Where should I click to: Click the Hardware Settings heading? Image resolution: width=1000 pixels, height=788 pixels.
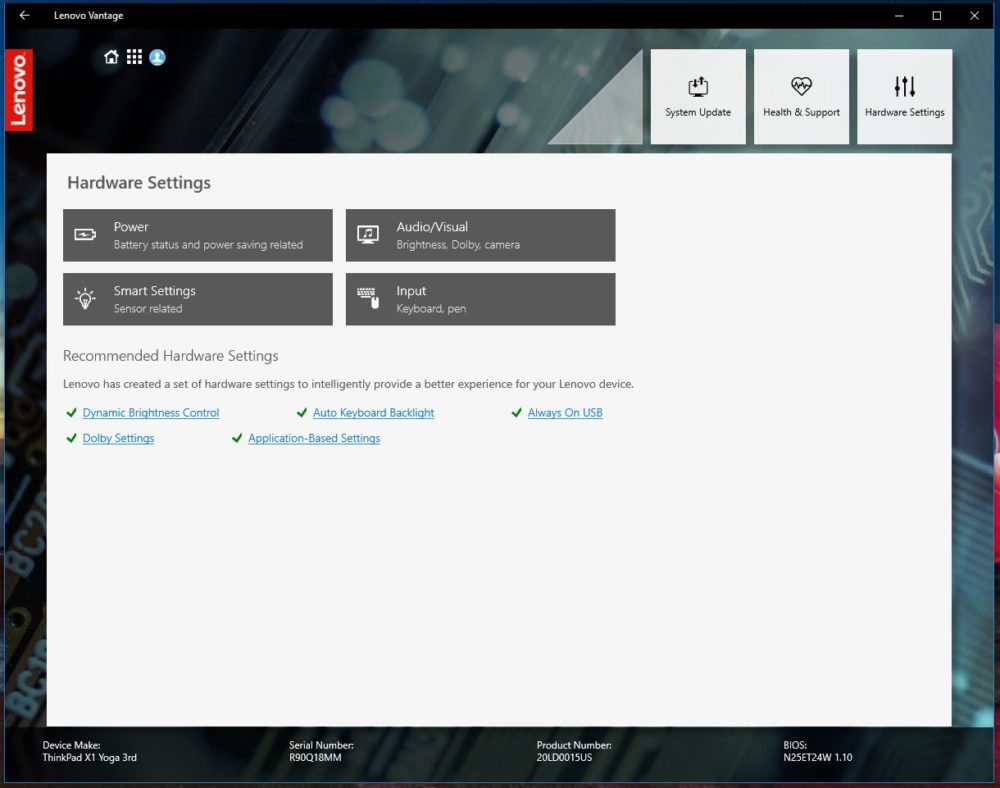(x=139, y=183)
